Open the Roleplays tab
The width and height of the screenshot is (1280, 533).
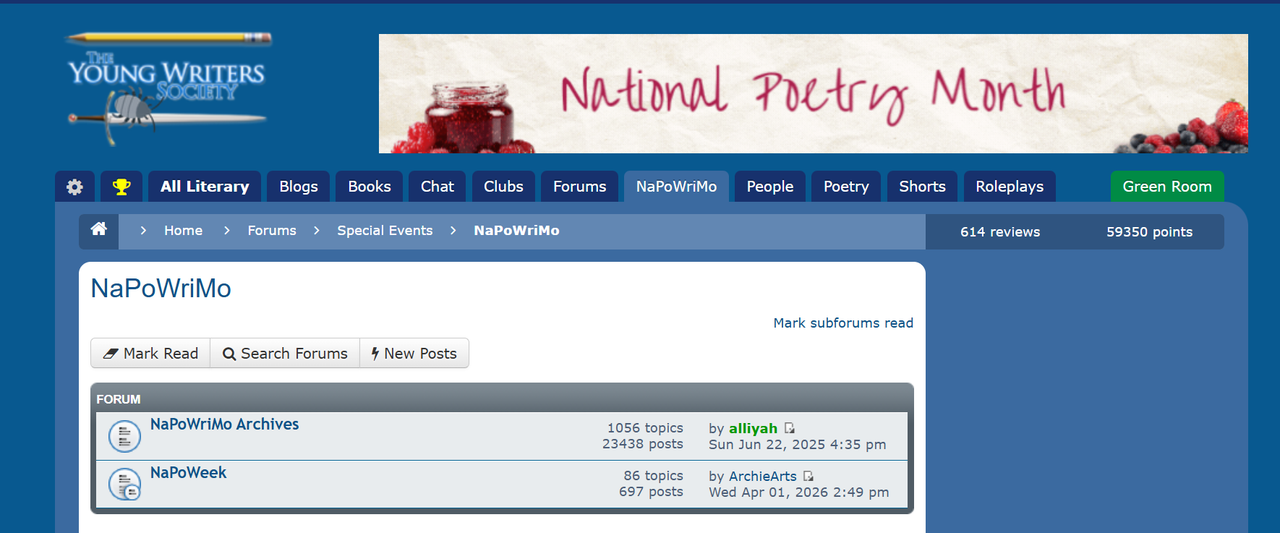[x=1009, y=186]
